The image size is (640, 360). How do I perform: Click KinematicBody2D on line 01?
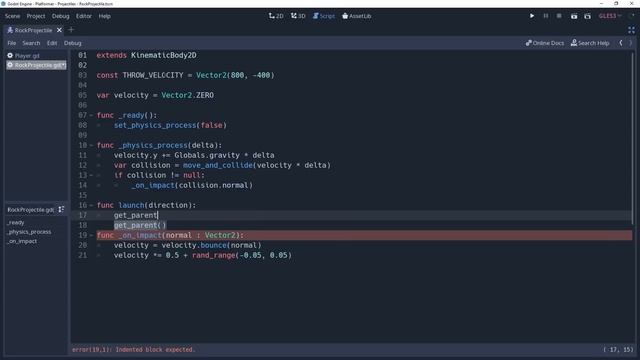click(164, 55)
